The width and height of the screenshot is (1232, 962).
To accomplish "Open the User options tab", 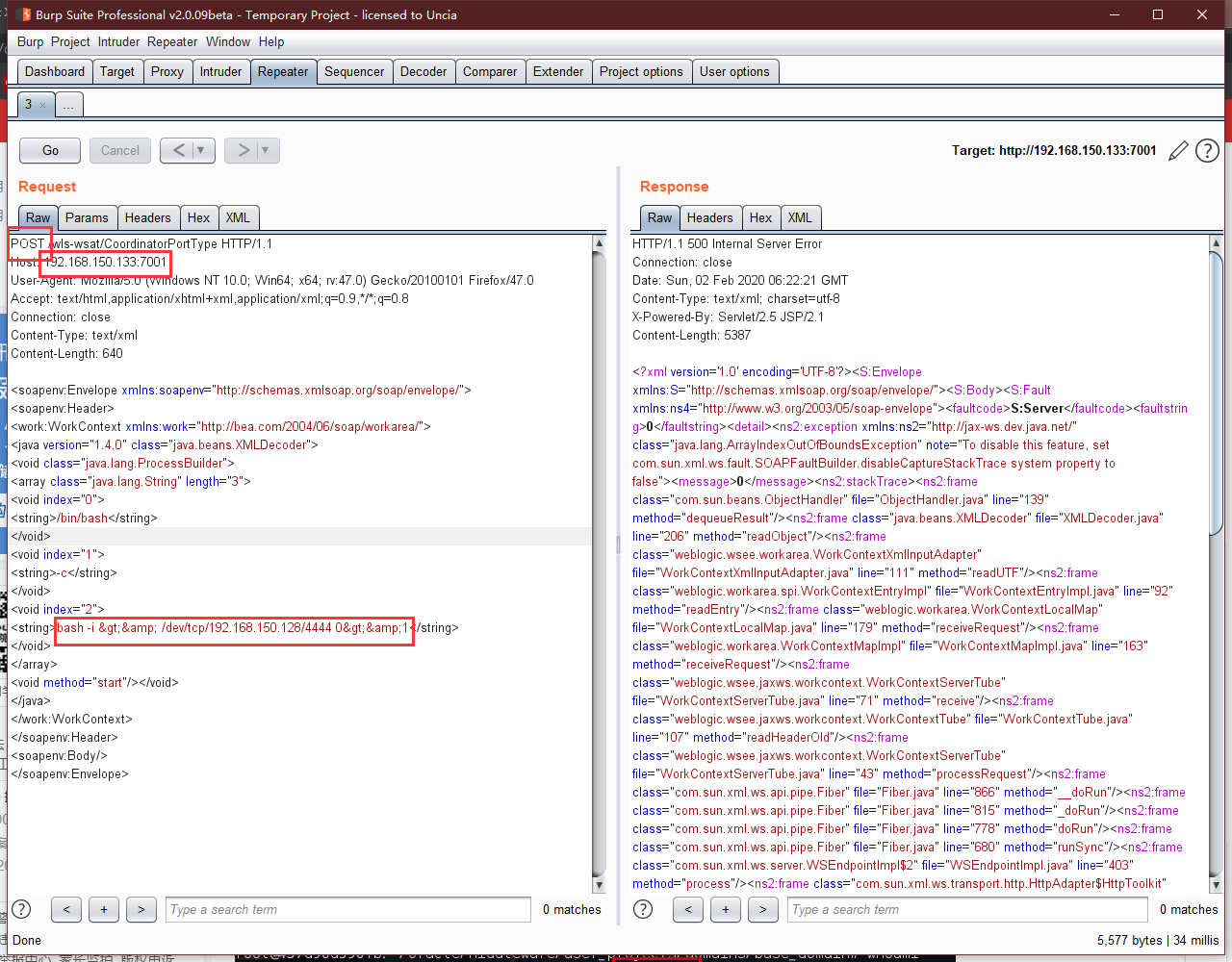I will coord(734,71).
